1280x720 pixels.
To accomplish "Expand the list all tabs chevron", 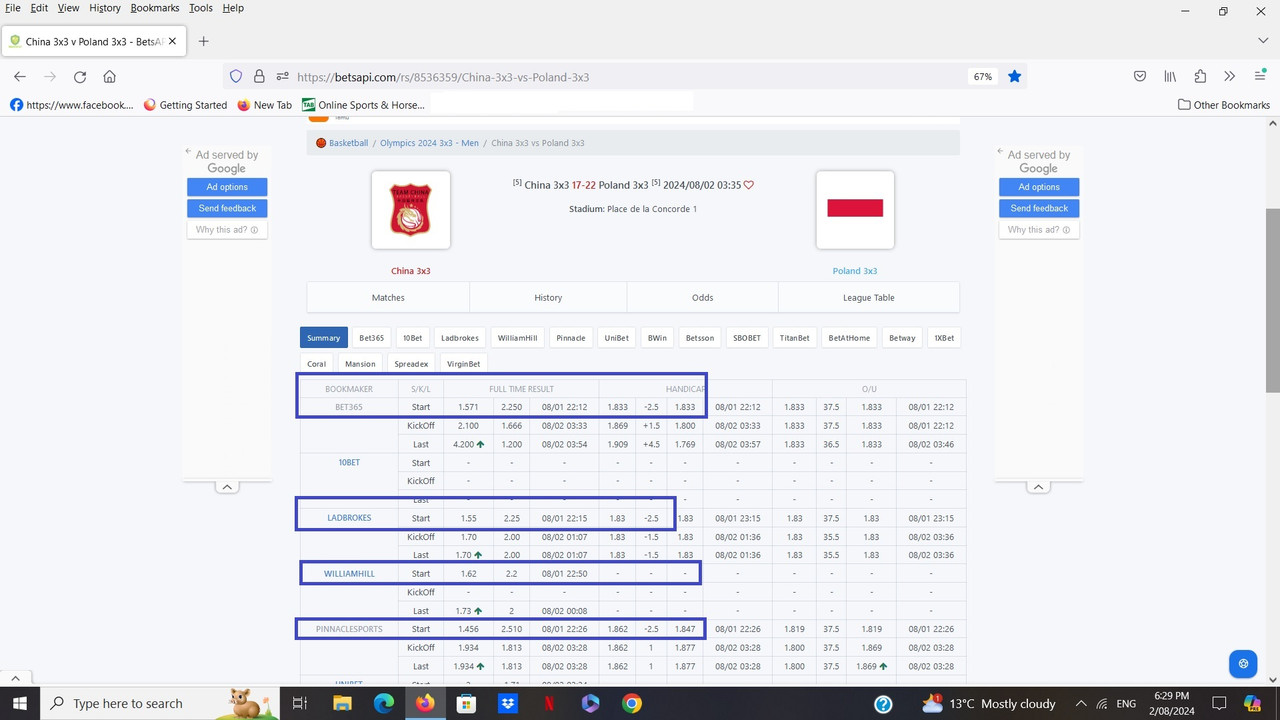I will pos(1263,41).
